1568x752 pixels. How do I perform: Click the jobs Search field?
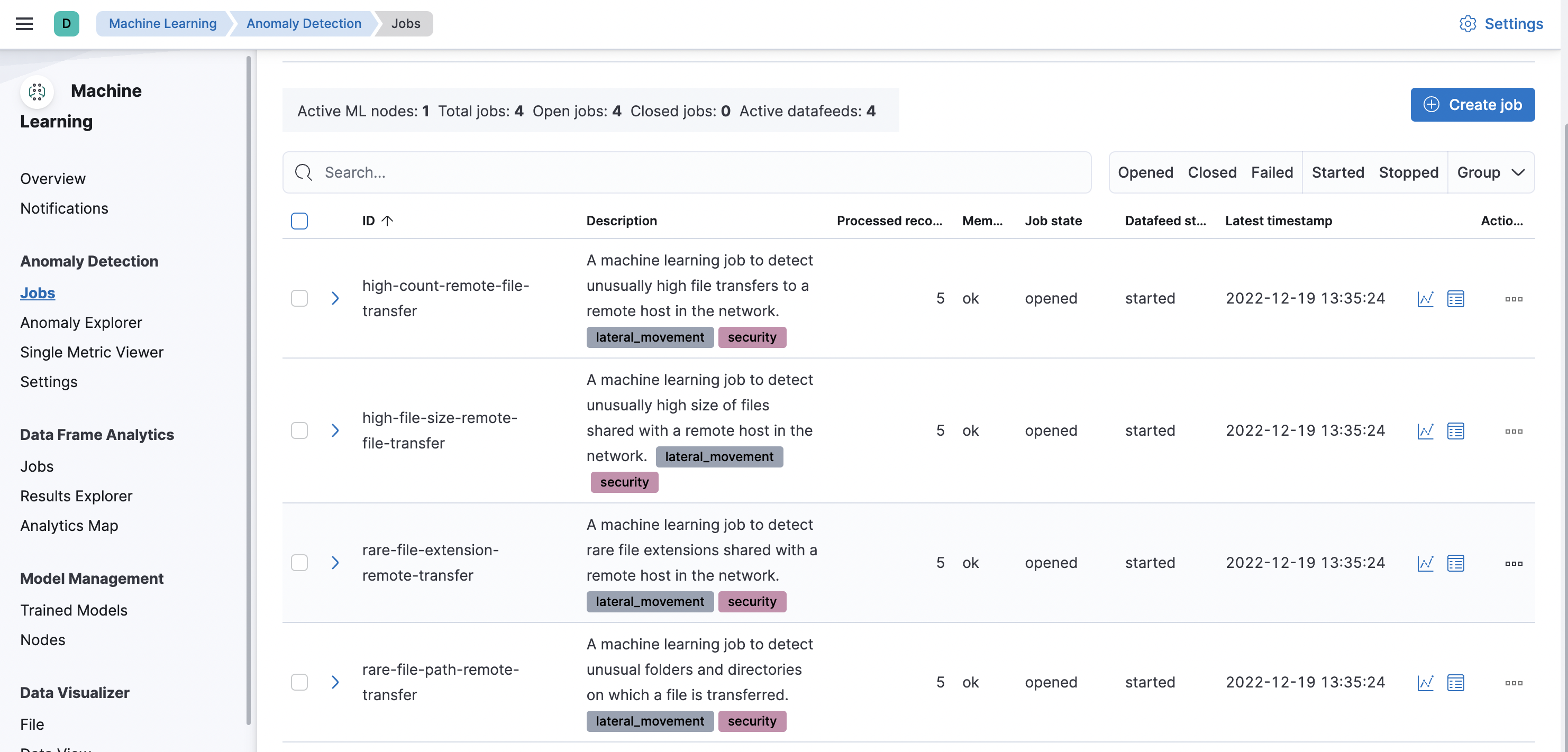tap(687, 173)
